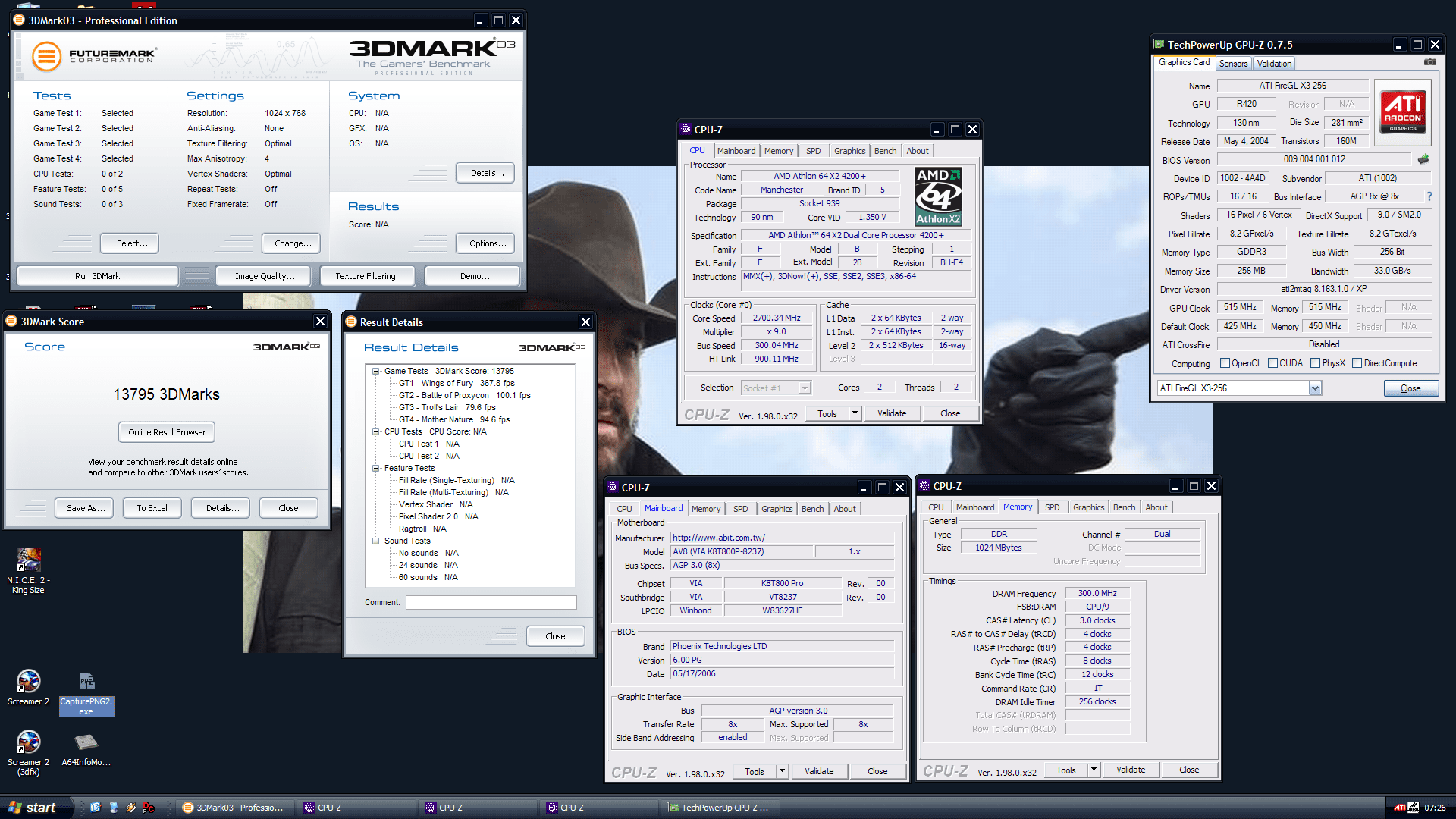Screen dimensions: 1456x819
Task: Open the Online ResultBrowser
Action: (x=167, y=432)
